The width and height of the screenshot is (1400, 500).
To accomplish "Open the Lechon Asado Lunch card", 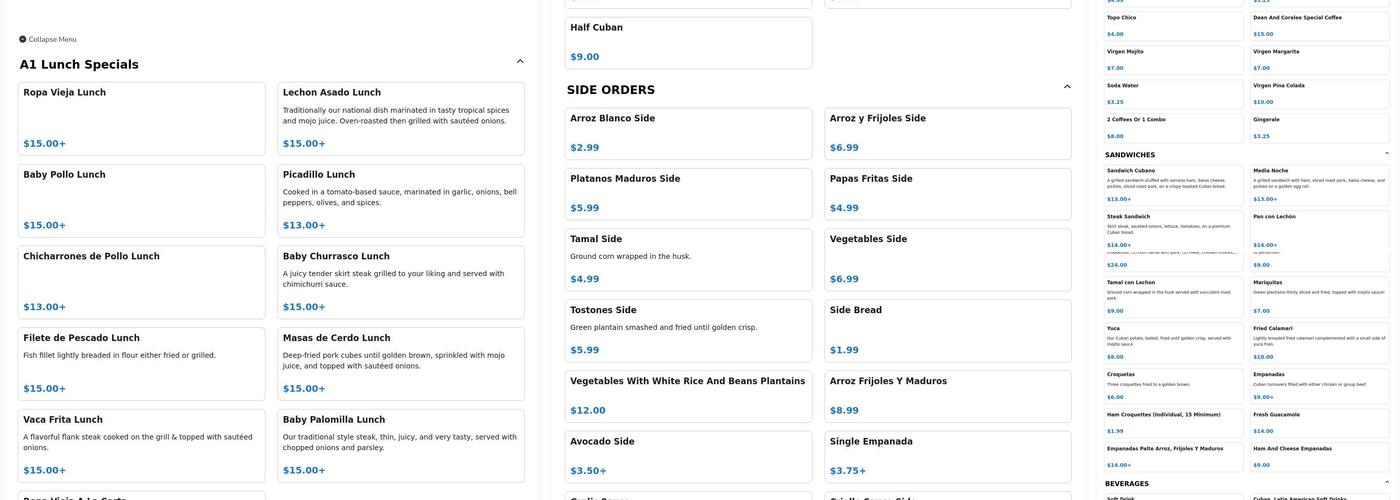I will pos(400,118).
